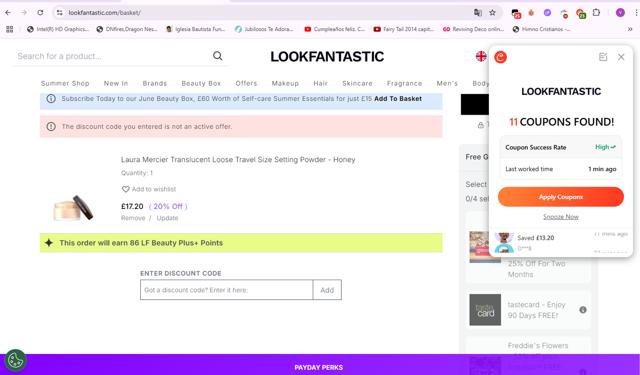This screenshot has width=640, height=375.
Task: Close the coupon popup
Action: pyautogui.click(x=621, y=57)
